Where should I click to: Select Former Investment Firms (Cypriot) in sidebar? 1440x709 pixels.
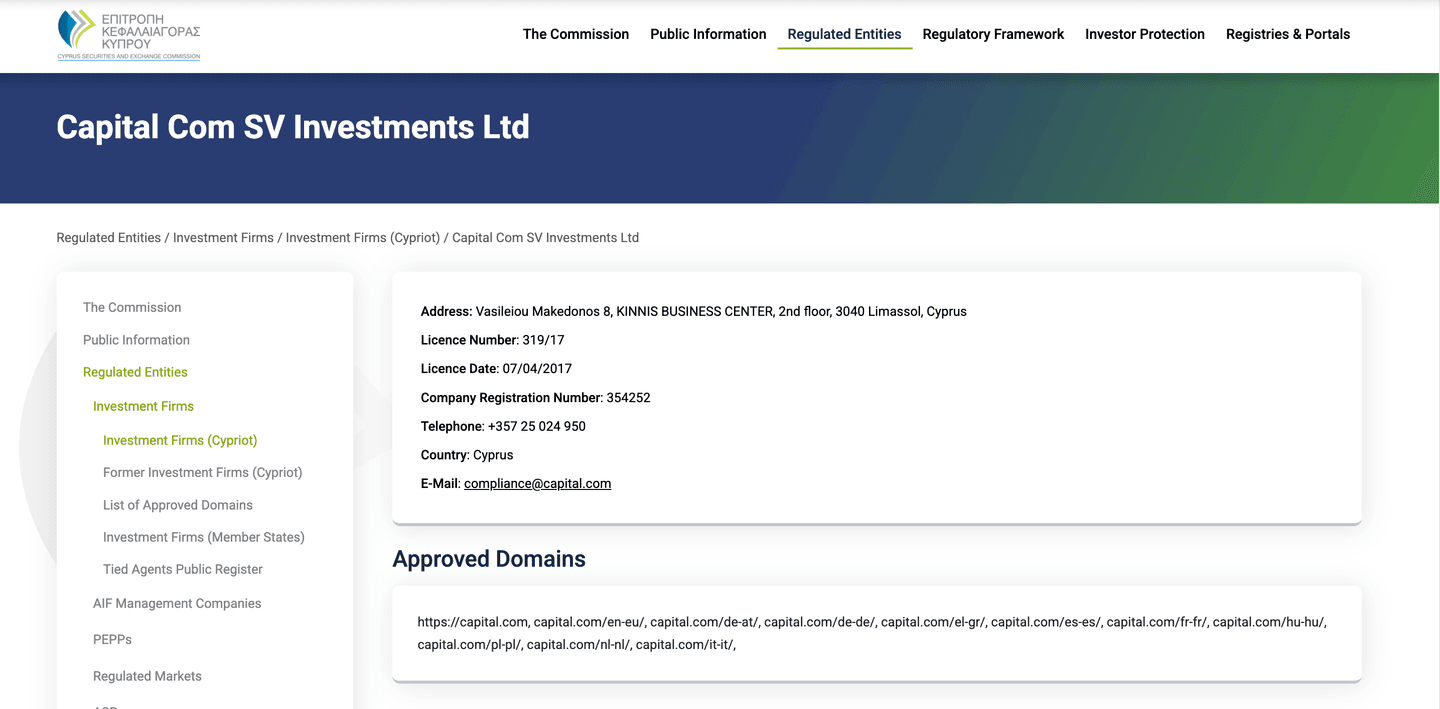(x=202, y=473)
